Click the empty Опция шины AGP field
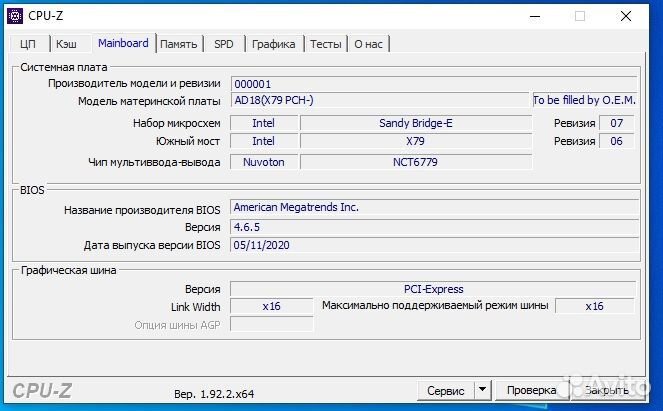Screen dimensions: 663x411 (x=271, y=324)
